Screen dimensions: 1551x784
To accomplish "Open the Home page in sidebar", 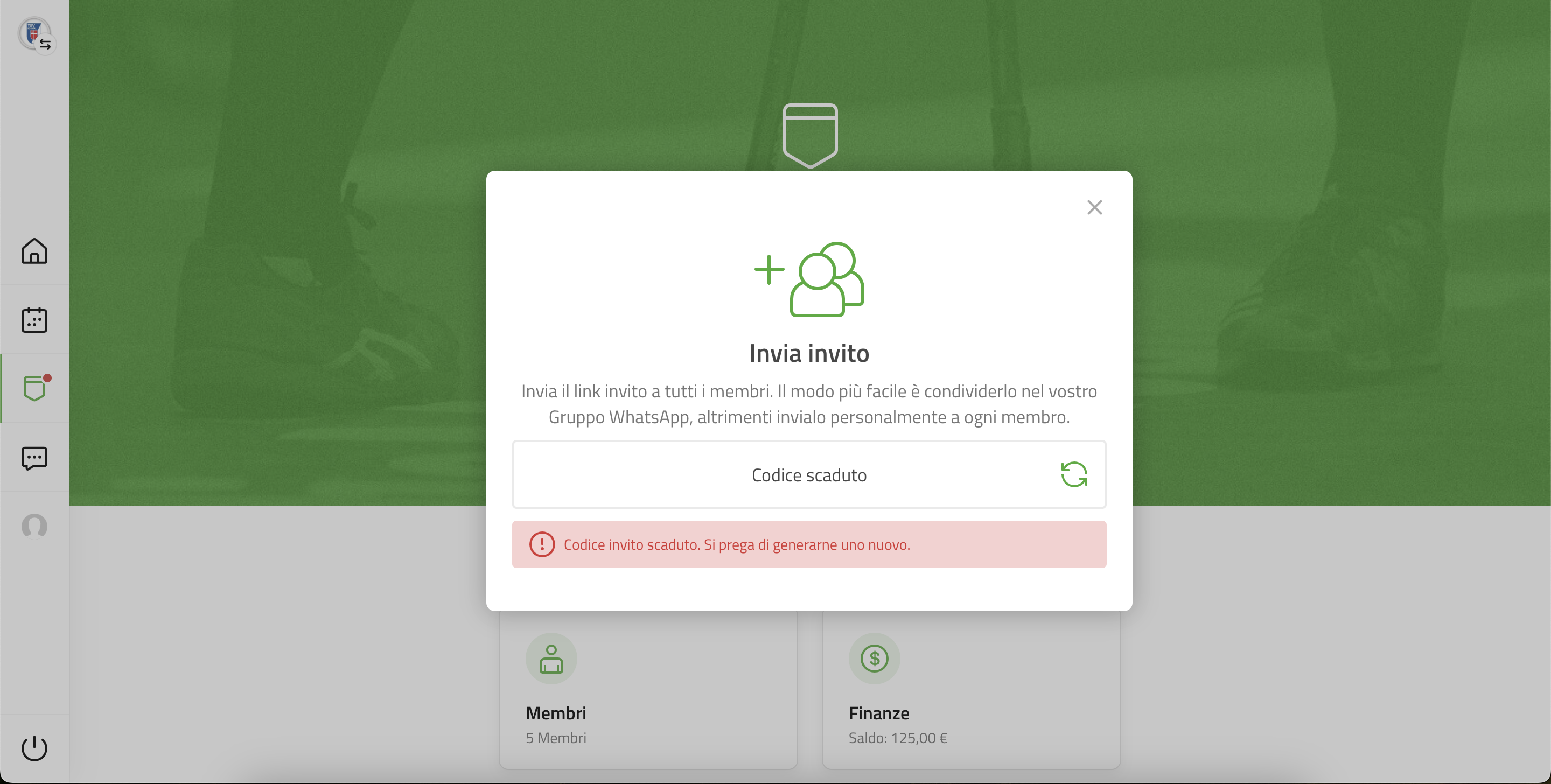I will pos(34,251).
